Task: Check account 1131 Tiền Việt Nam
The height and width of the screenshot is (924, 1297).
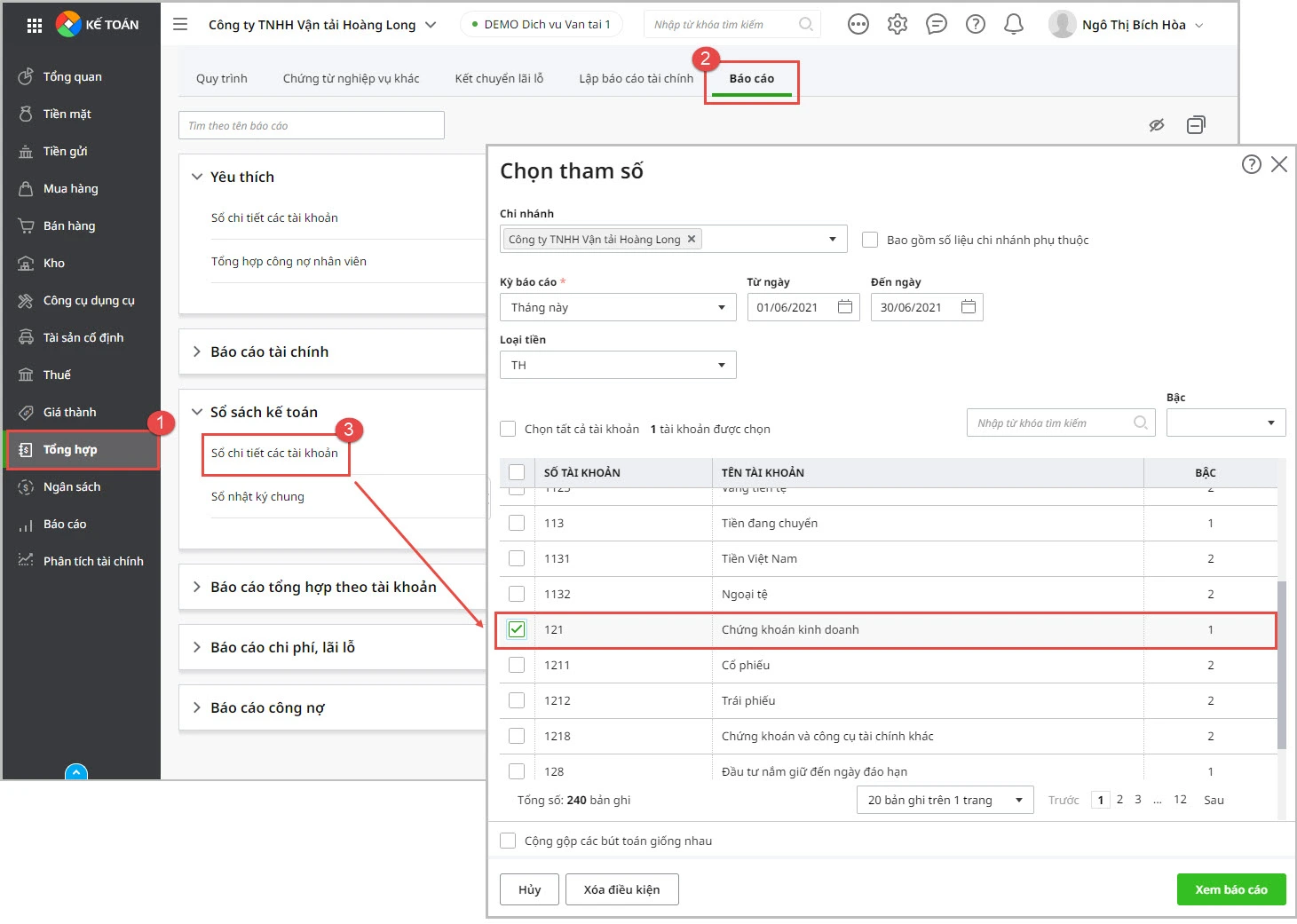Action: 517,558
